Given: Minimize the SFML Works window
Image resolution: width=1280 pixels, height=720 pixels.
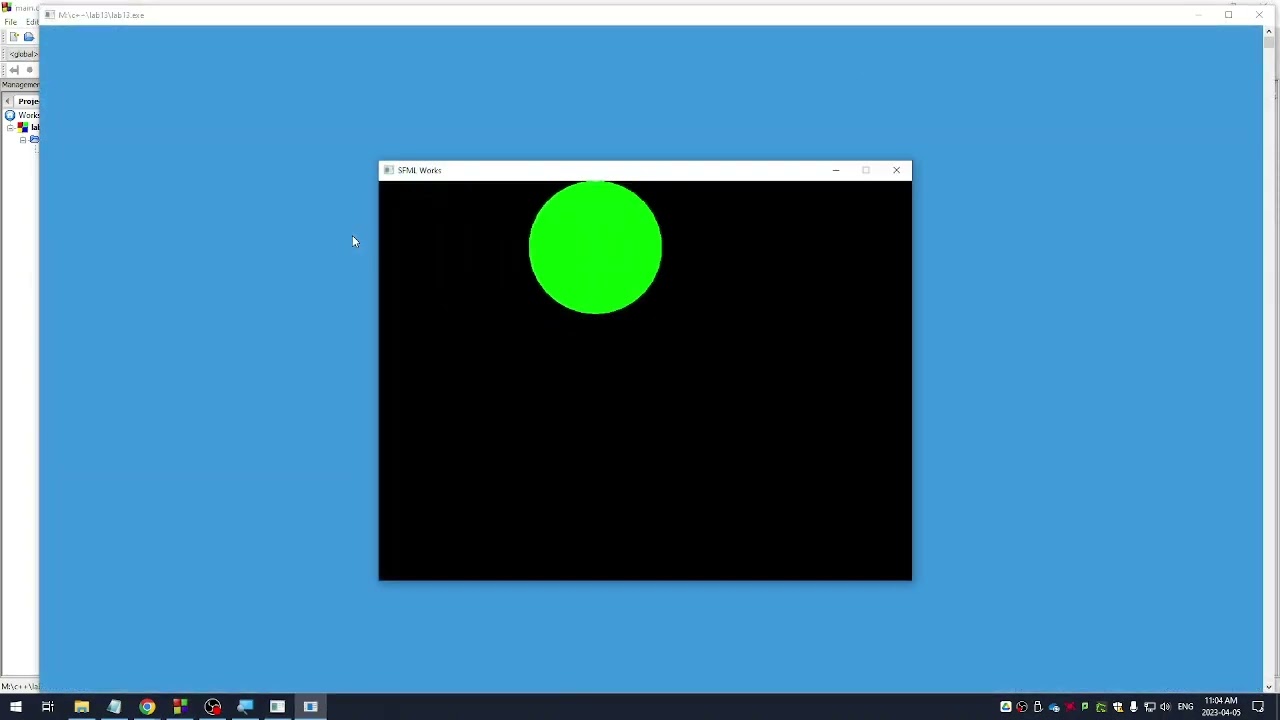Looking at the screenshot, I should [836, 170].
